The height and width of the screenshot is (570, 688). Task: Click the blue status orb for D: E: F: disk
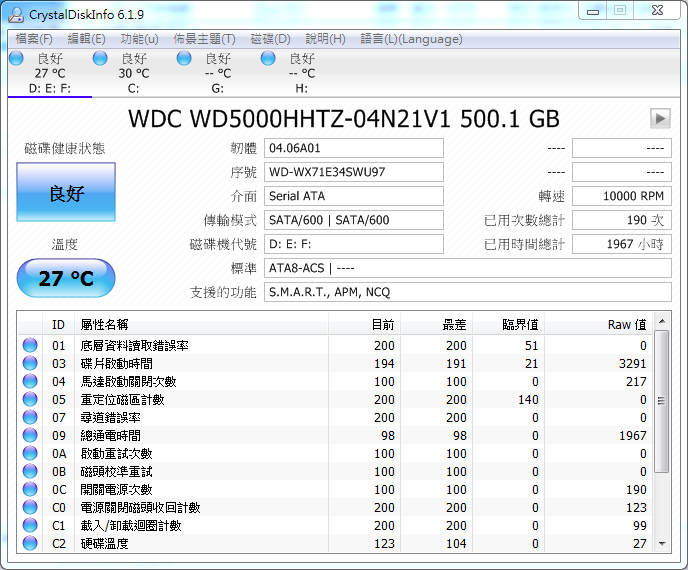16,58
